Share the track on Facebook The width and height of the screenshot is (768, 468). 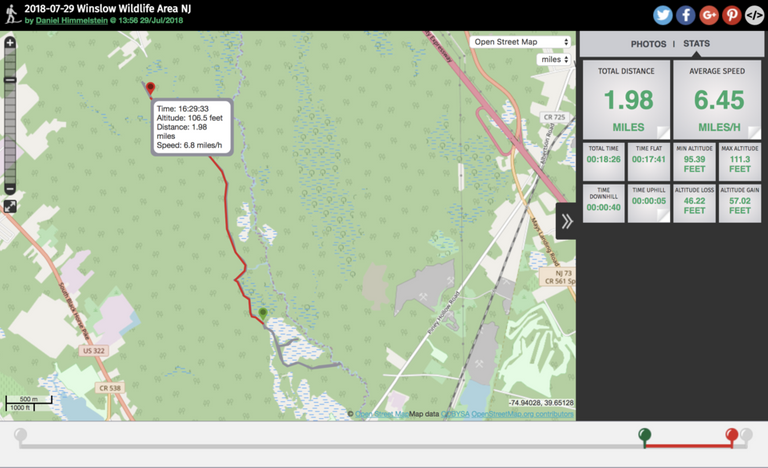[686, 15]
